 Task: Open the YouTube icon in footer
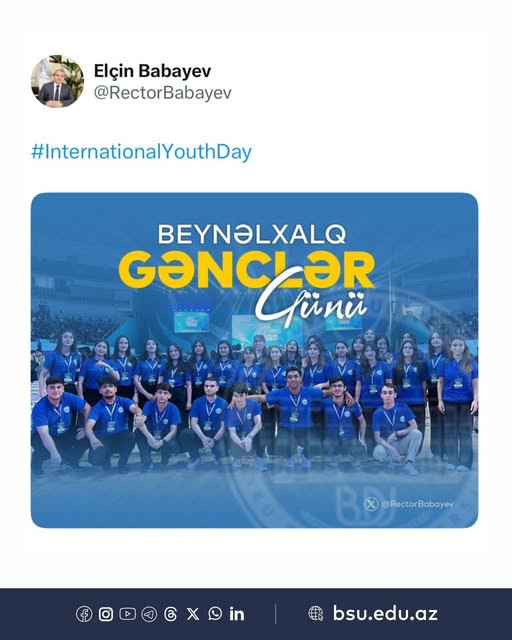click(127, 613)
